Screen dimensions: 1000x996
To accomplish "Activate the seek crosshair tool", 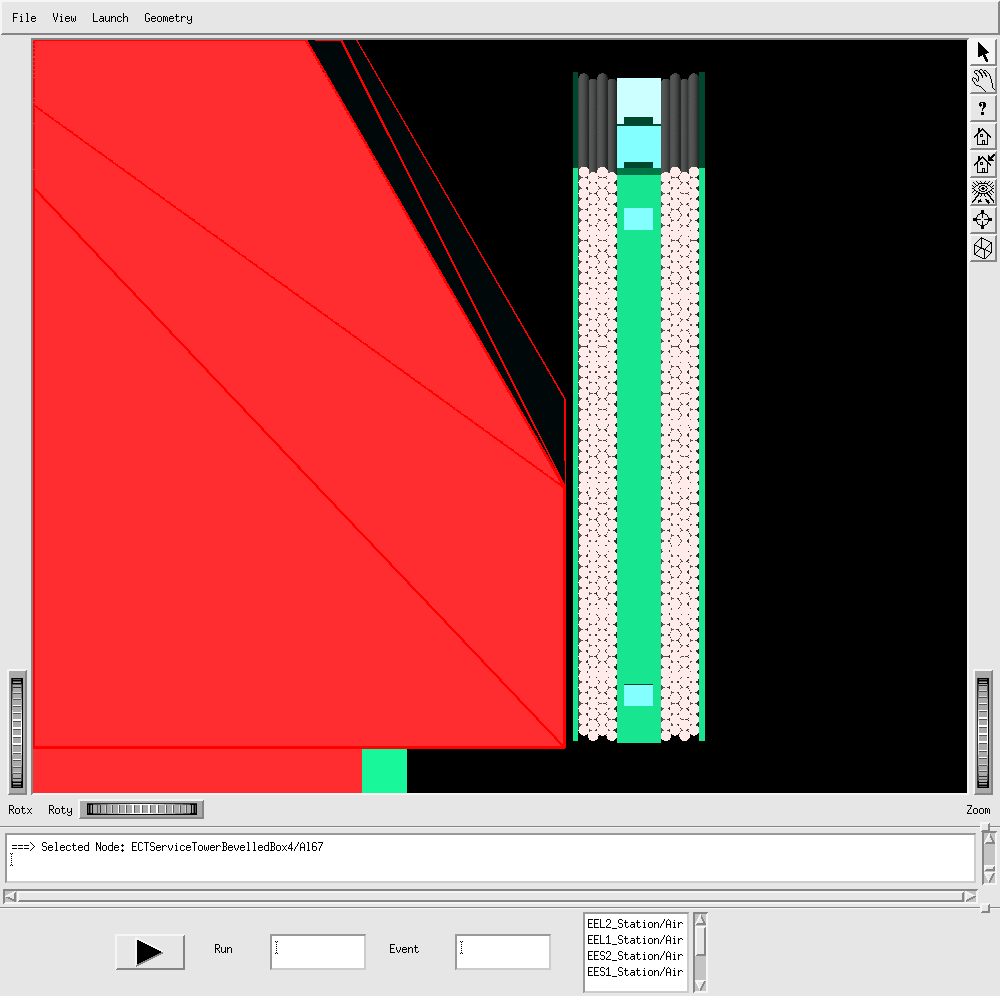I will tap(983, 221).
